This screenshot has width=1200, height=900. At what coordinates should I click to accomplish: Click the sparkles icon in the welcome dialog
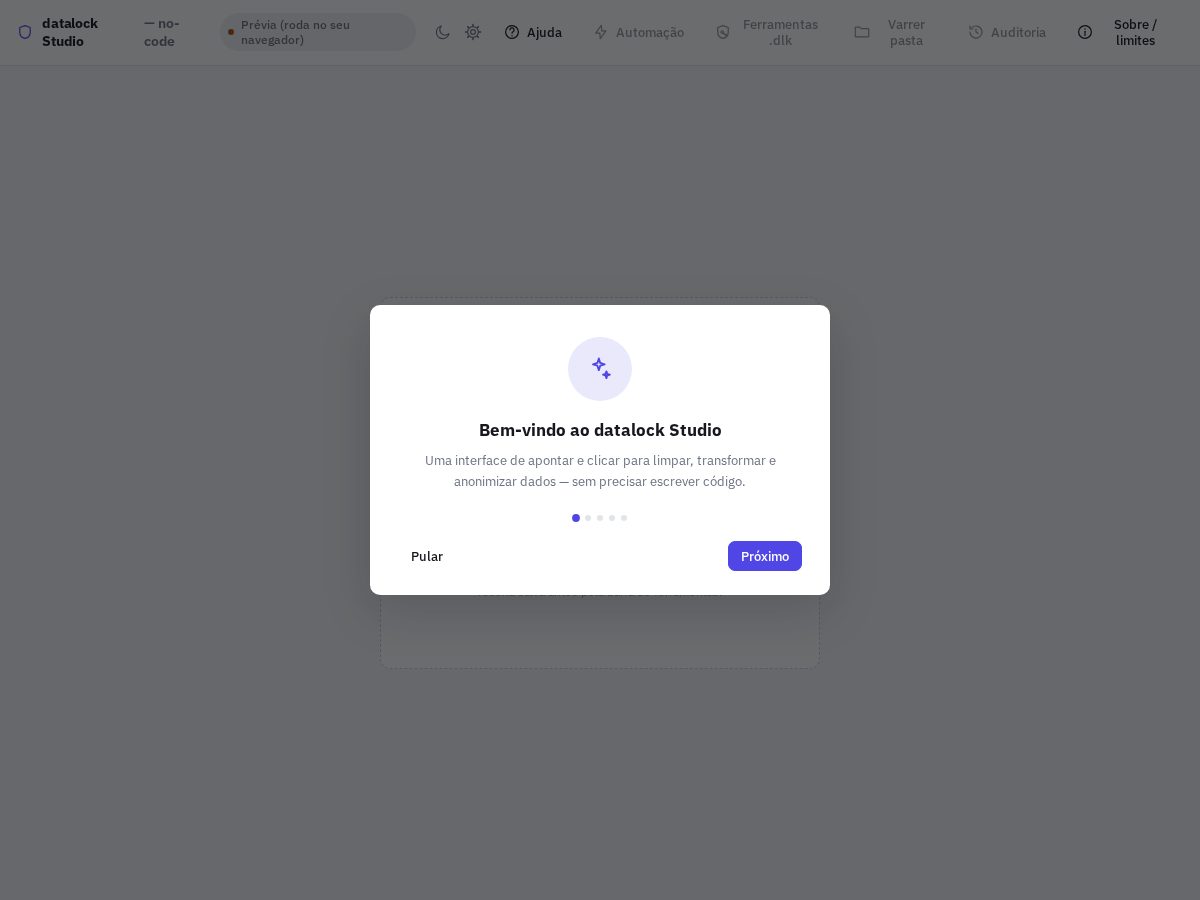[600, 369]
